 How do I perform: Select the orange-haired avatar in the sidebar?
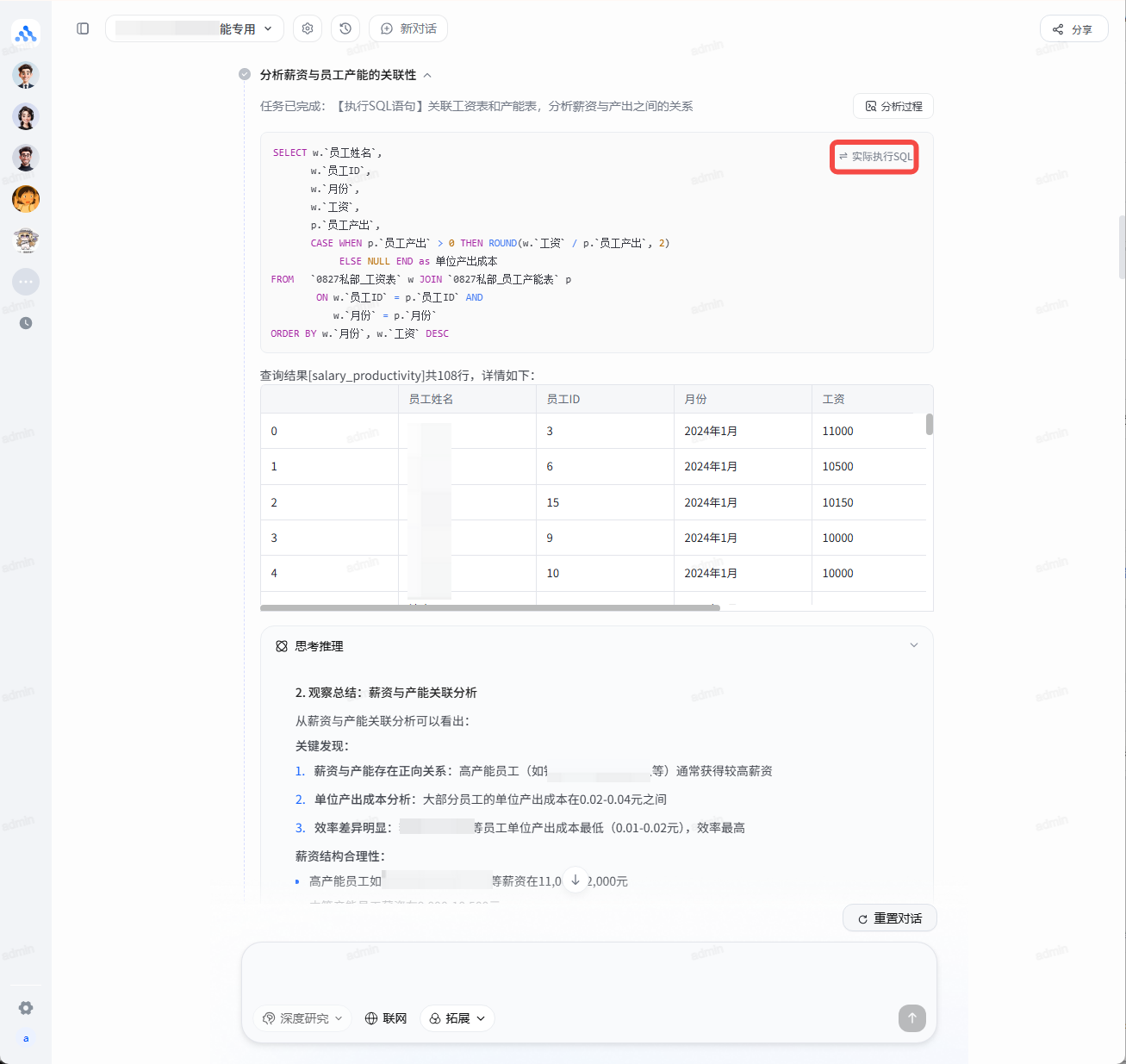26,199
